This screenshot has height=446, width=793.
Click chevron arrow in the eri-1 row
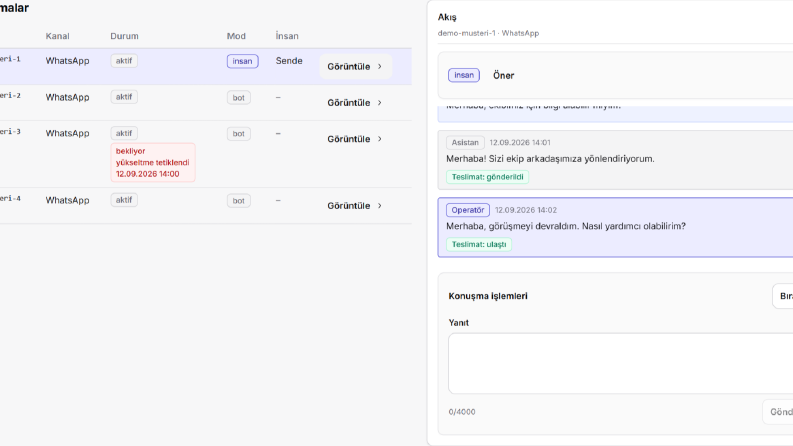[380, 66]
